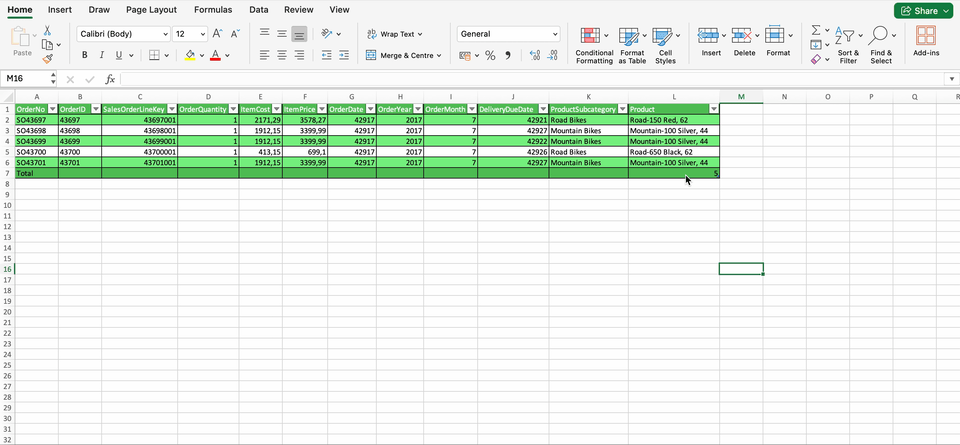Viewport: 960px width, 445px height.
Task: Apply the yellow fill colour
Action: pyautogui.click(x=190, y=55)
